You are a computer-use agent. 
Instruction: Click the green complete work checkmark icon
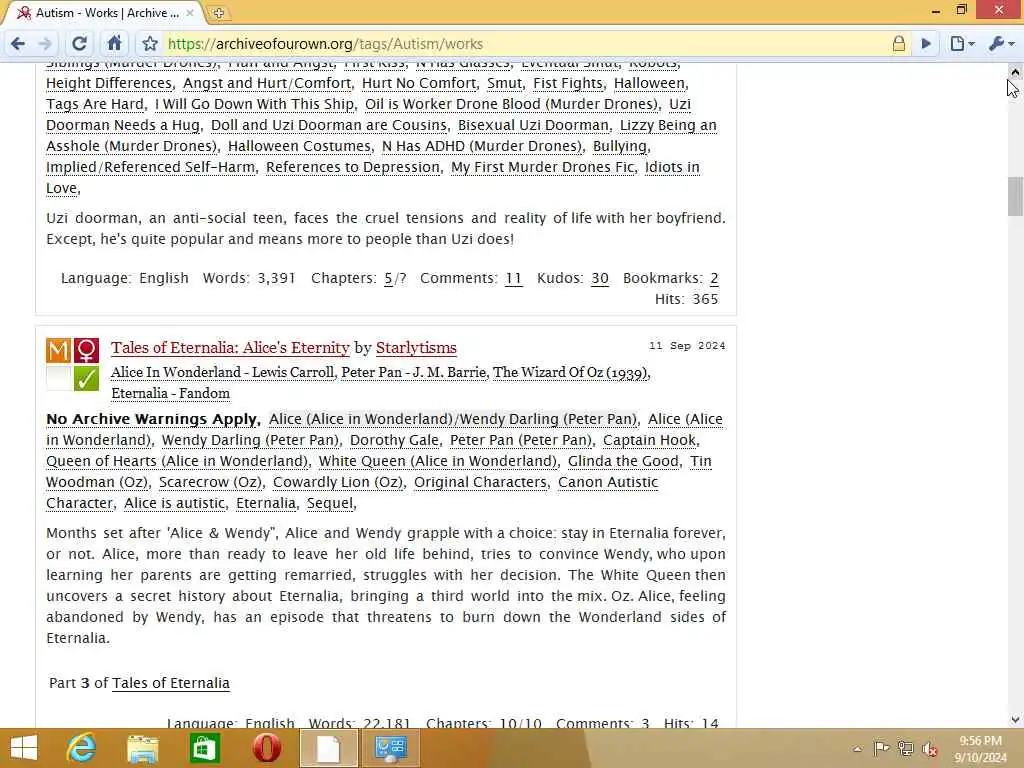pos(86,378)
